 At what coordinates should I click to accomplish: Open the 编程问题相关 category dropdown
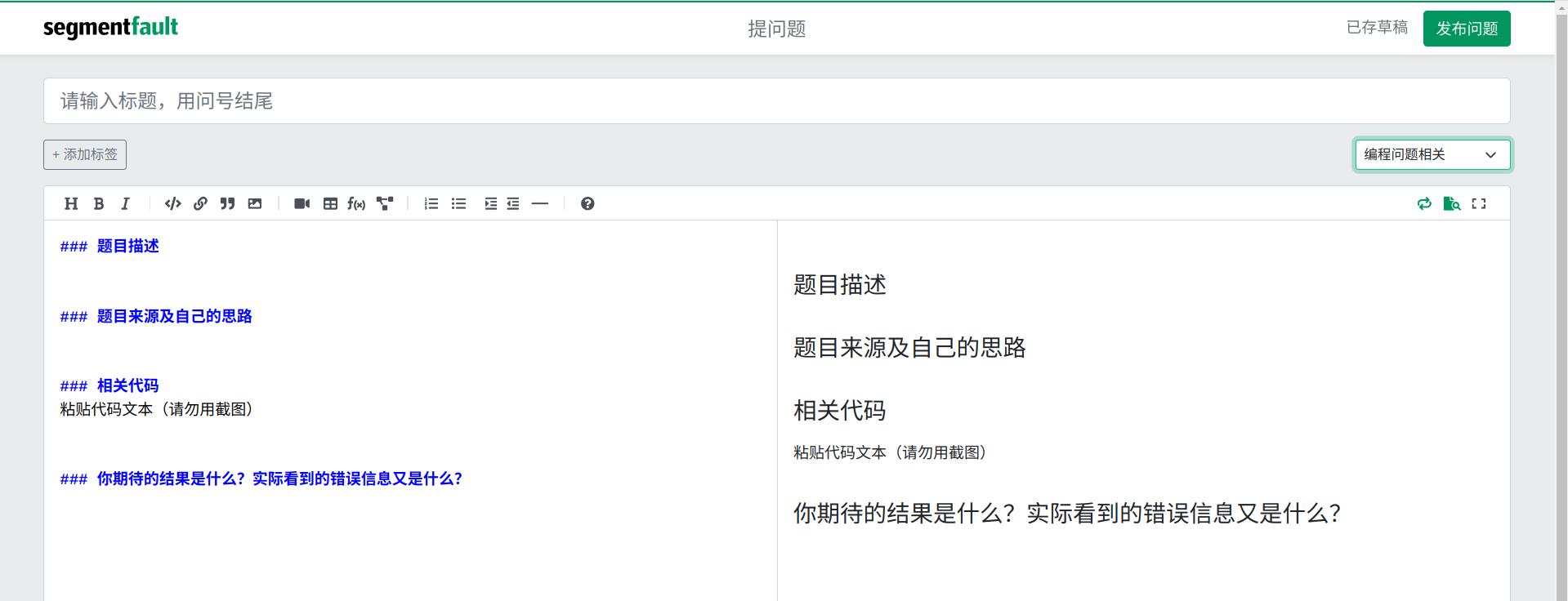1432,154
